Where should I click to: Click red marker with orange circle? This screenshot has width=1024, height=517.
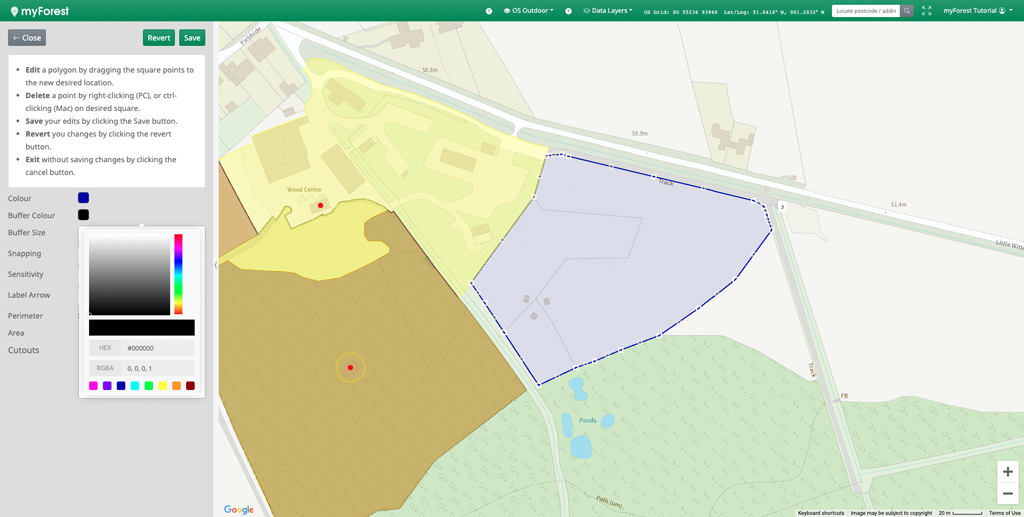coord(350,368)
